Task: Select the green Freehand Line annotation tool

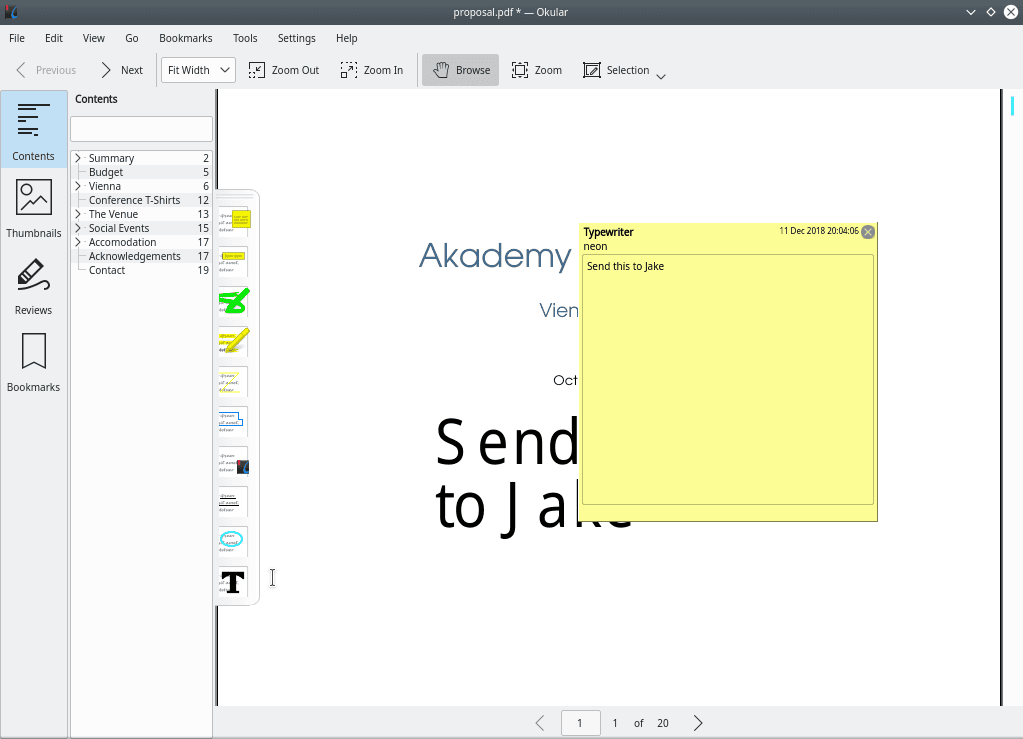Action: coord(232,300)
